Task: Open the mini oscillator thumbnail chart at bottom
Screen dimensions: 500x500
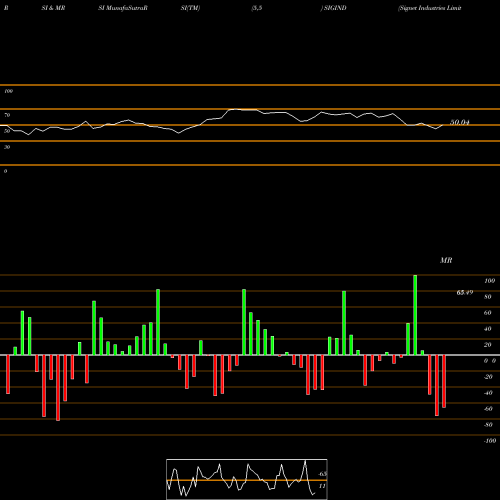Action: point(247,479)
